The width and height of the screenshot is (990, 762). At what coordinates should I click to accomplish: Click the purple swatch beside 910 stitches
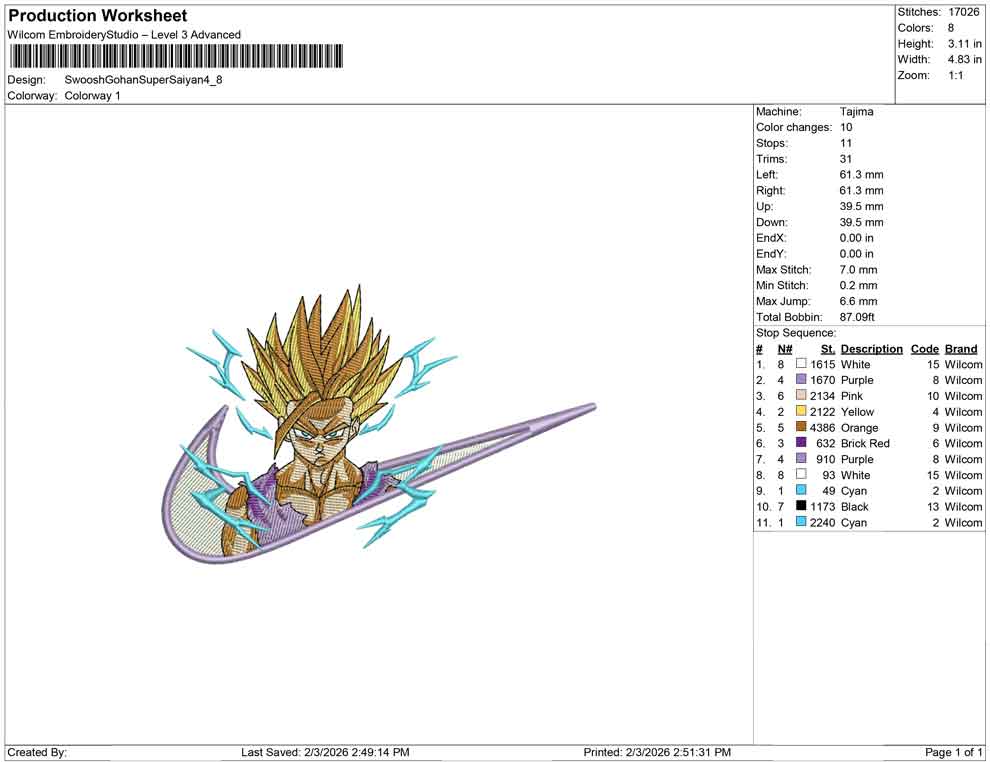point(801,458)
